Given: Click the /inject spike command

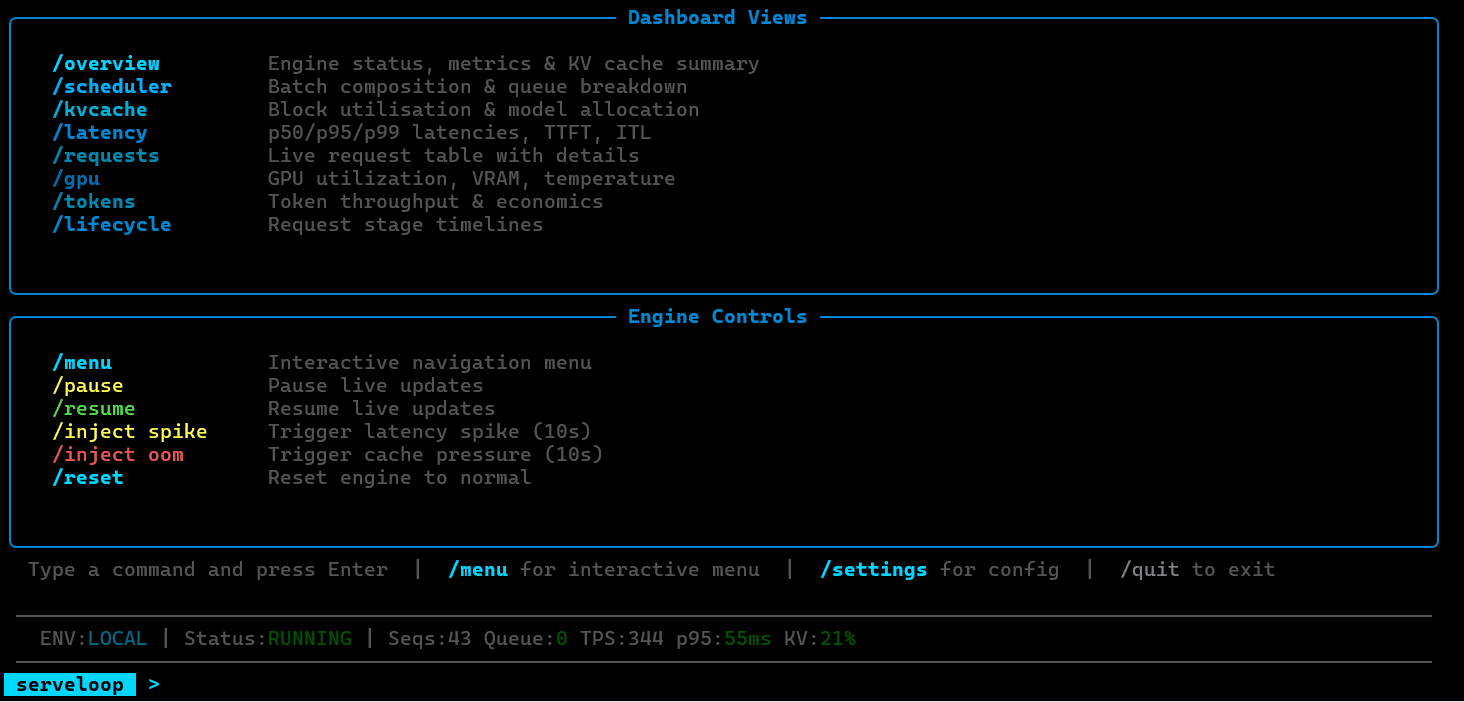Looking at the screenshot, I should point(130,432).
